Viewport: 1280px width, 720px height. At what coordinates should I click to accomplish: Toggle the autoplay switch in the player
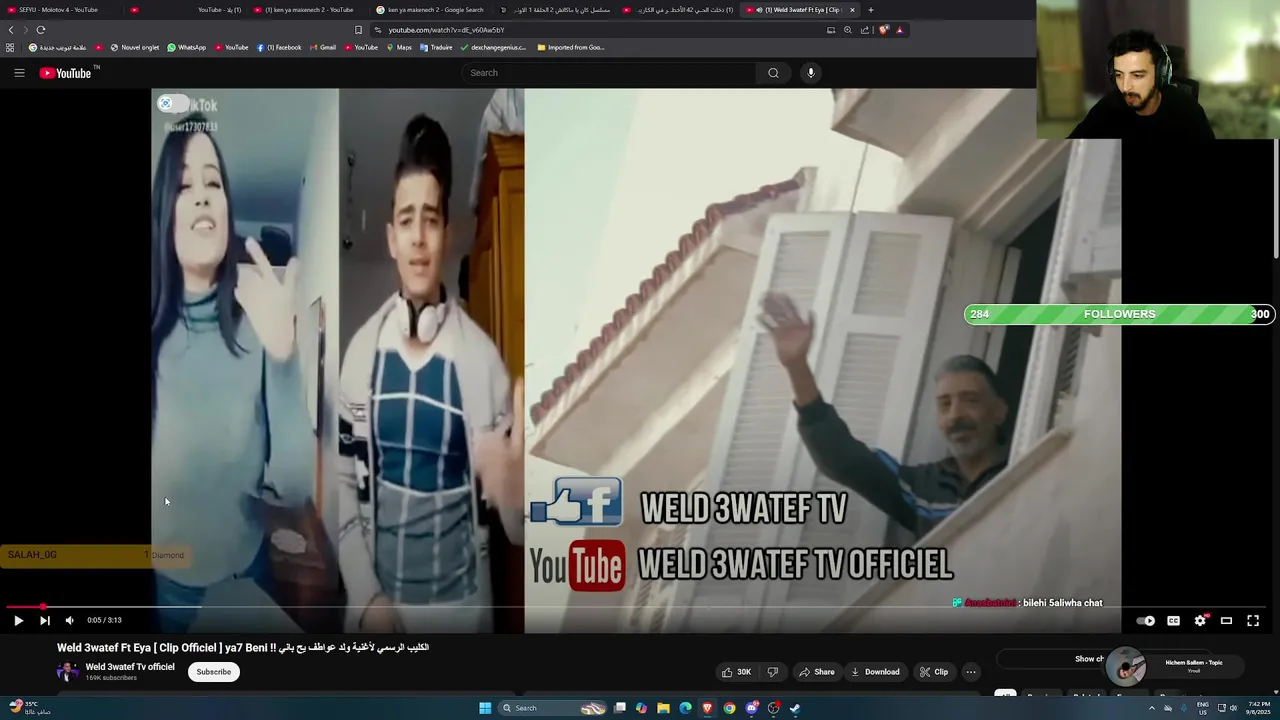pos(1146,621)
